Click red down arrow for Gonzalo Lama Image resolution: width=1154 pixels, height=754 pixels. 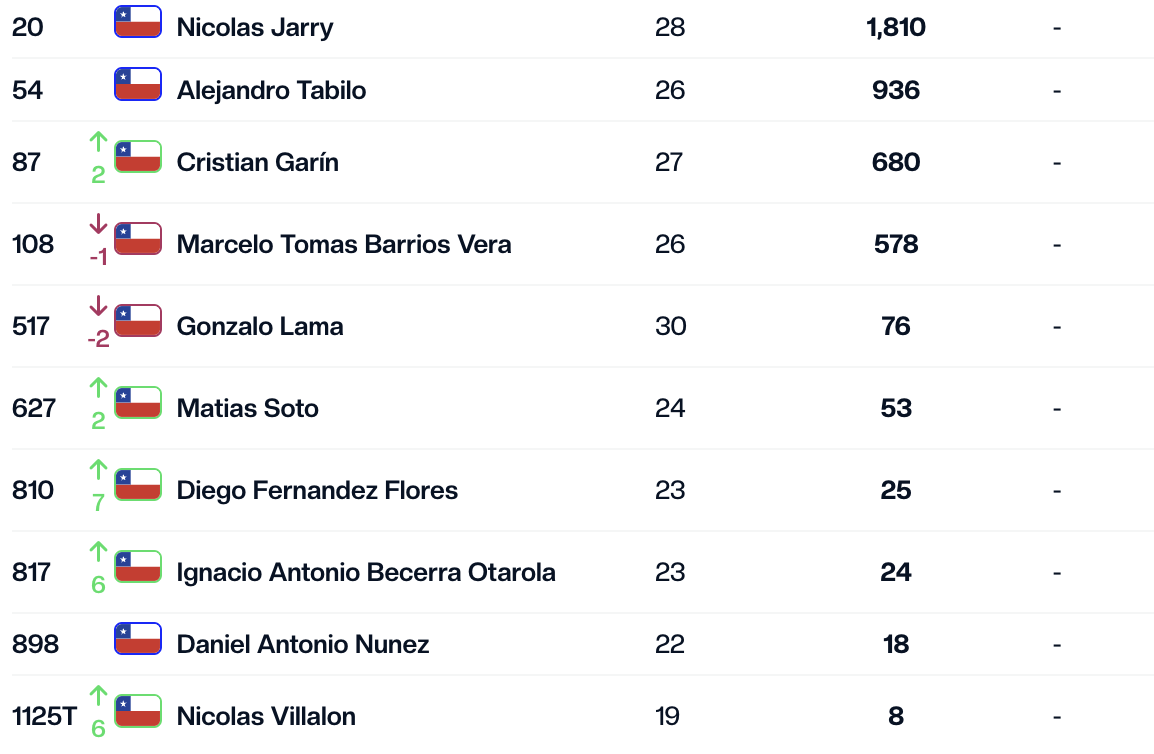(x=98, y=305)
